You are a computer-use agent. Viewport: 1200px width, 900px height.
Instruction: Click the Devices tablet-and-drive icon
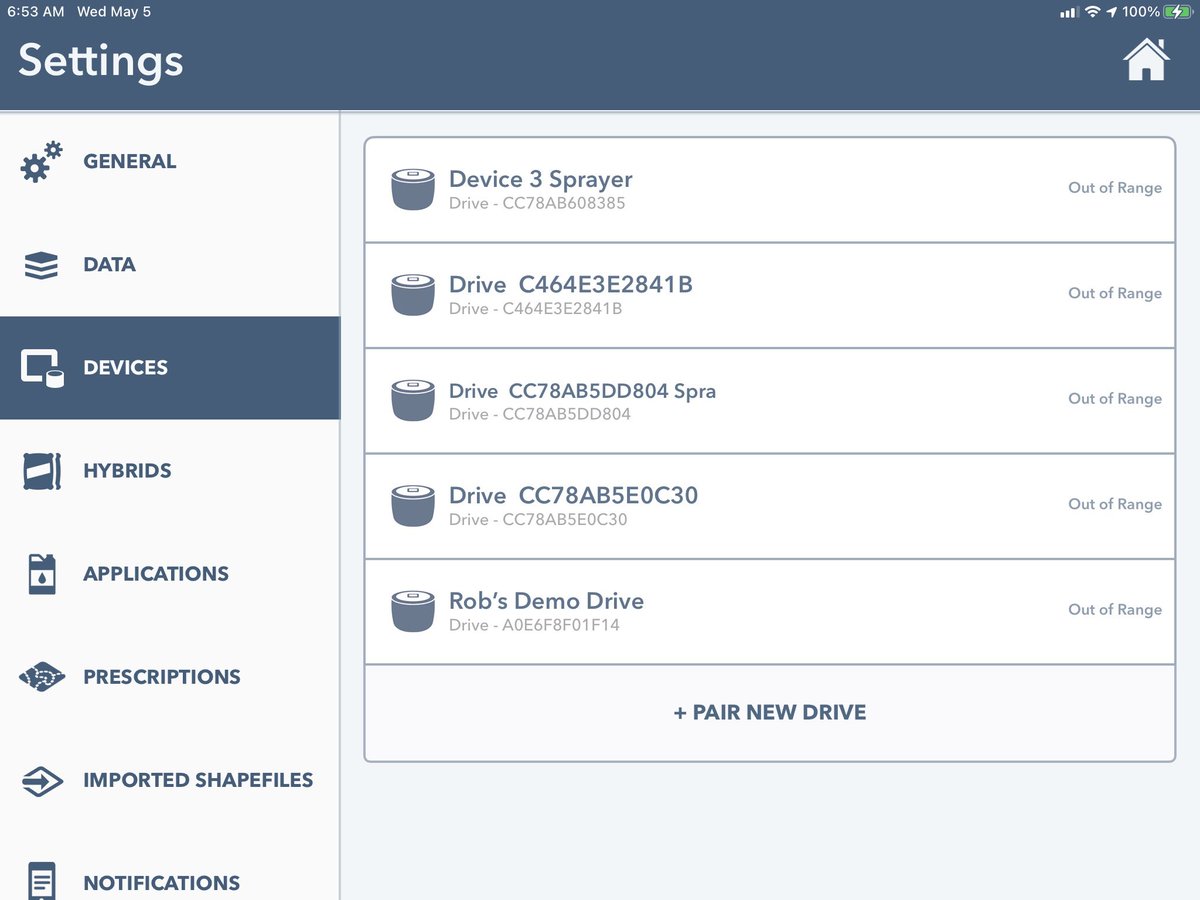[x=42, y=368]
